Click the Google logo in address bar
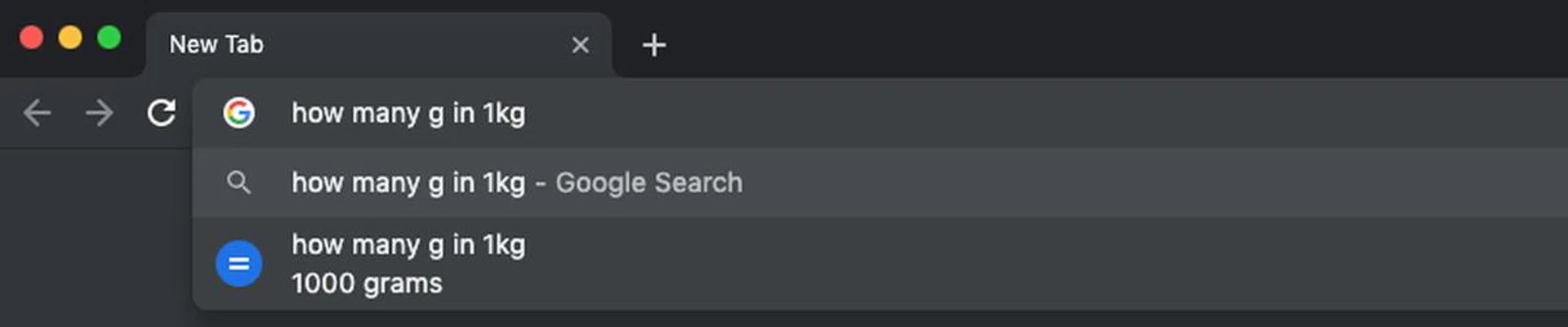This screenshot has width=1568, height=327. (x=238, y=113)
